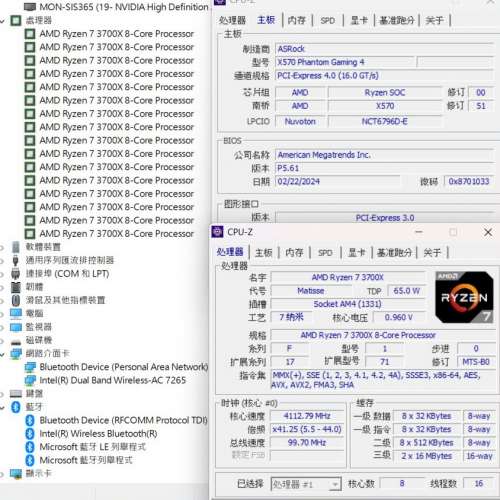
Task: Select 内存 tab in back CPU-Z window
Action: pyautogui.click(x=297, y=20)
